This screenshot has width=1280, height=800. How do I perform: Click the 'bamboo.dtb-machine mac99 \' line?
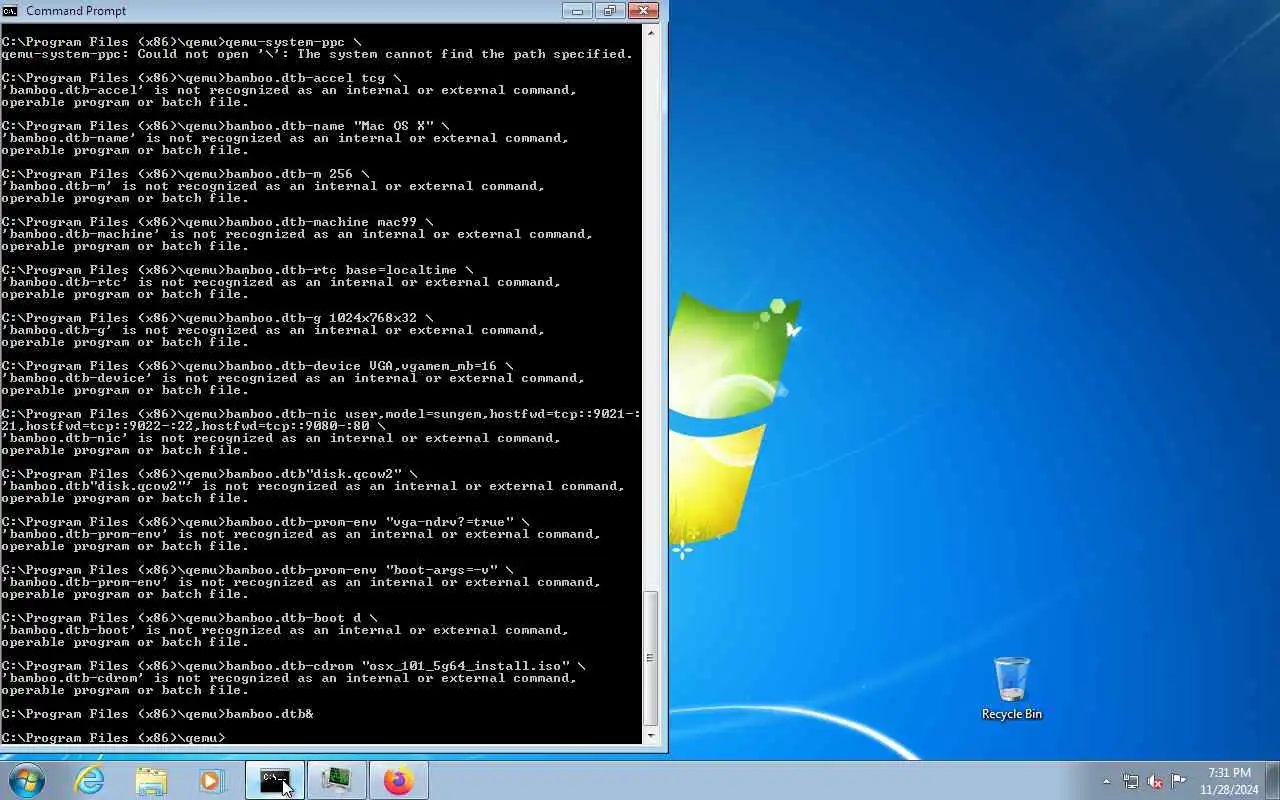217,222
